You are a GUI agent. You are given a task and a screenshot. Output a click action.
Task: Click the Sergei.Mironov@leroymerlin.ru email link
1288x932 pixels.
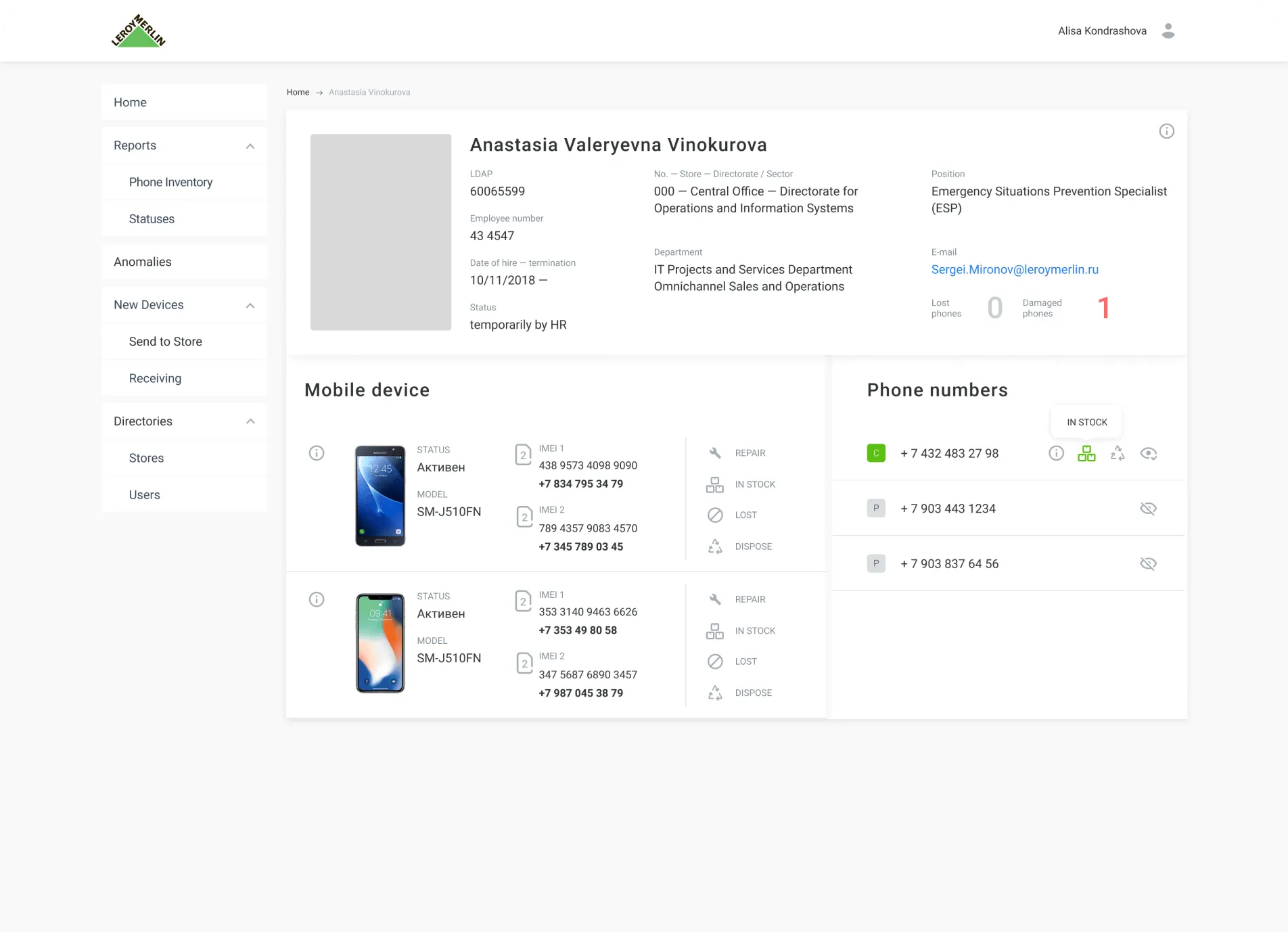(x=1014, y=270)
